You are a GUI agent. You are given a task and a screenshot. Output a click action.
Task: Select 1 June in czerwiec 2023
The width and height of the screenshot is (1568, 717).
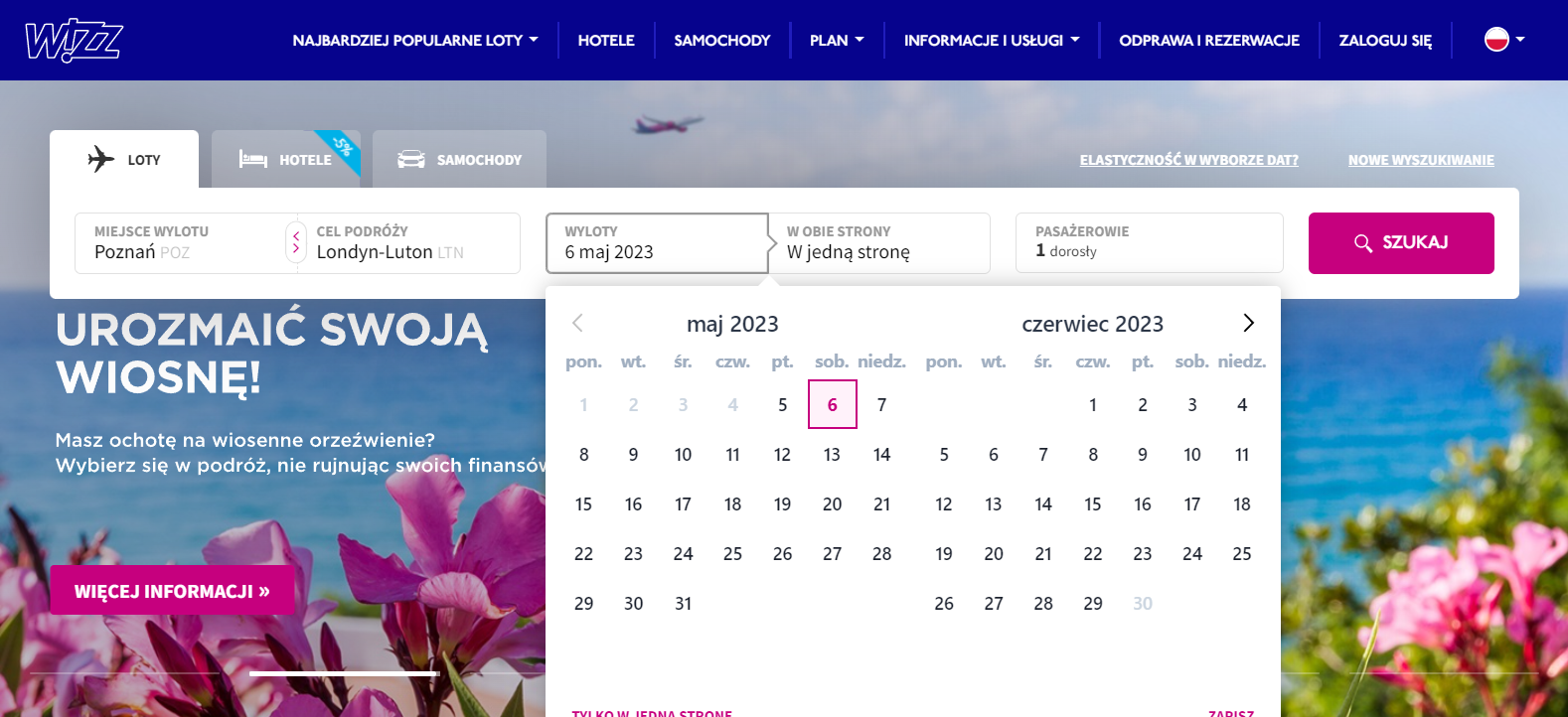click(1093, 404)
